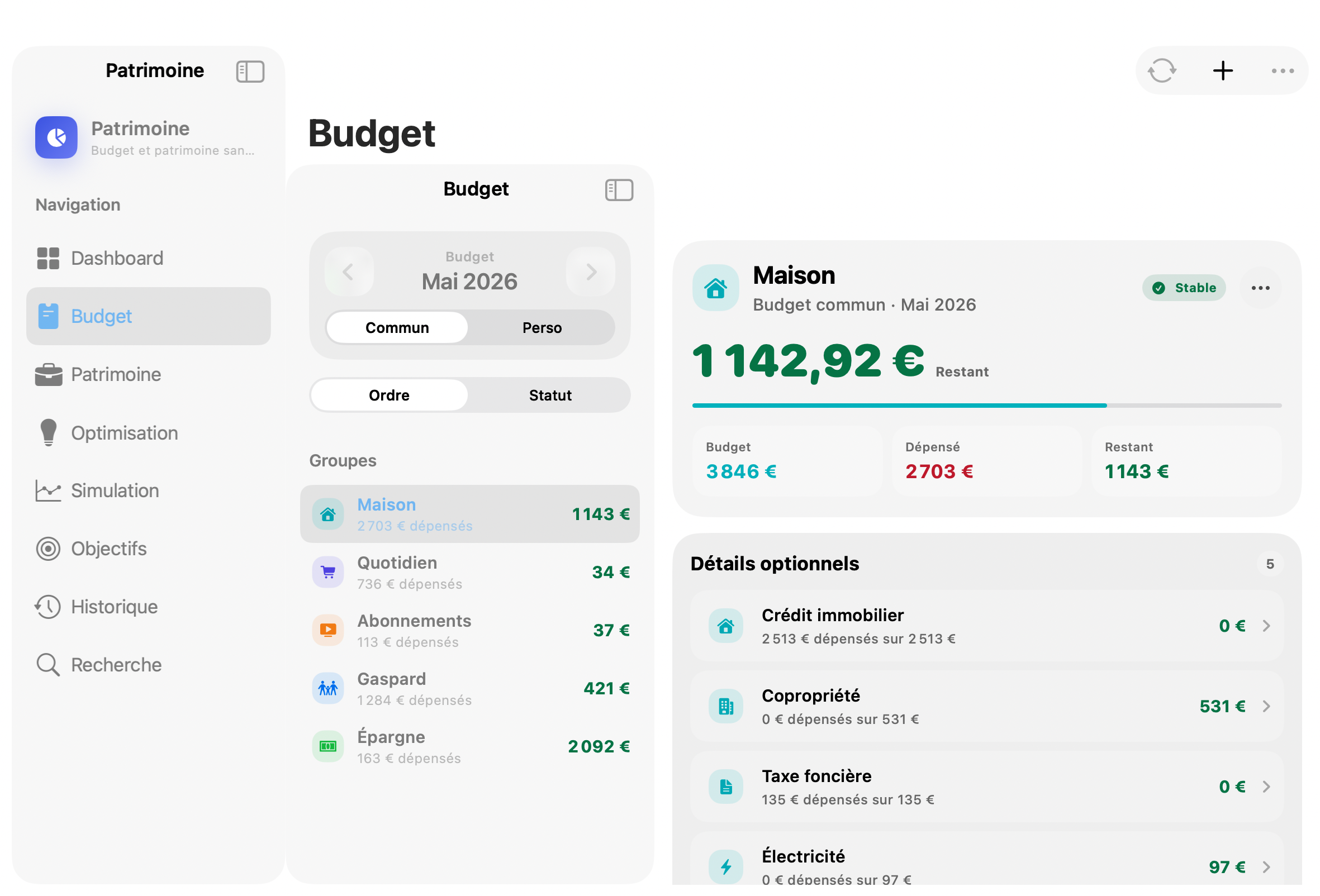The width and height of the screenshot is (1320, 896).
Task: Open Recherche in the navigation
Action: (148, 665)
